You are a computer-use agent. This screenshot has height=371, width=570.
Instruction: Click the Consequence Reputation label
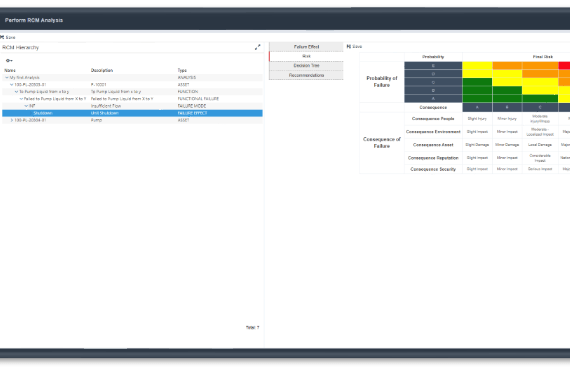click(433, 158)
